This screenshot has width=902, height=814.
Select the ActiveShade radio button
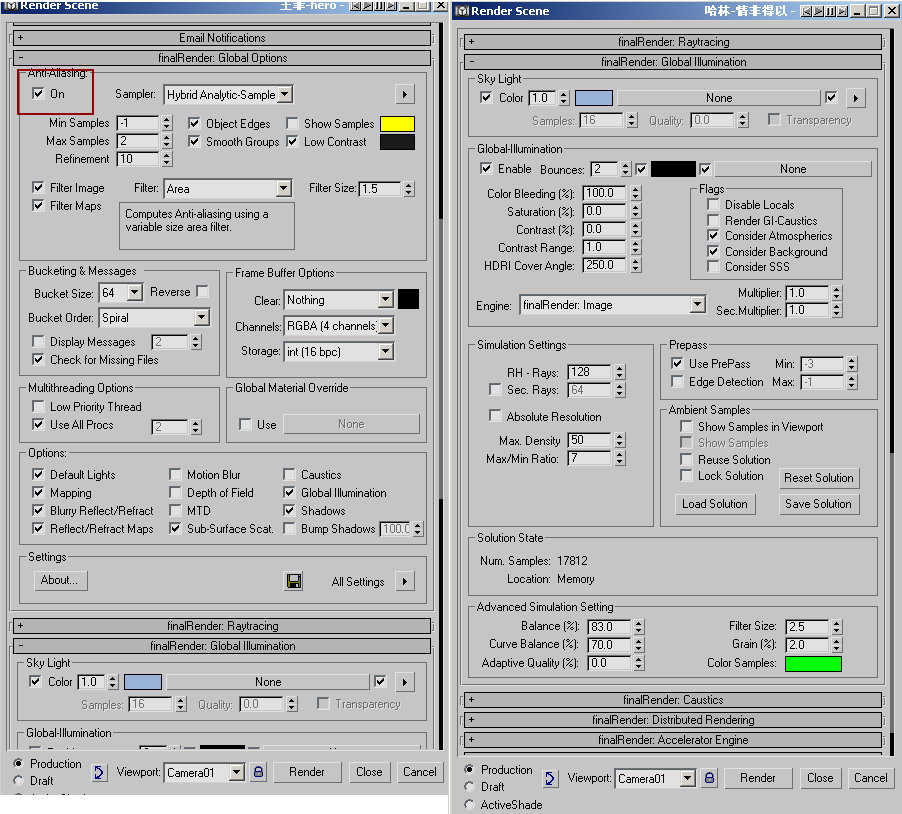click(469, 804)
